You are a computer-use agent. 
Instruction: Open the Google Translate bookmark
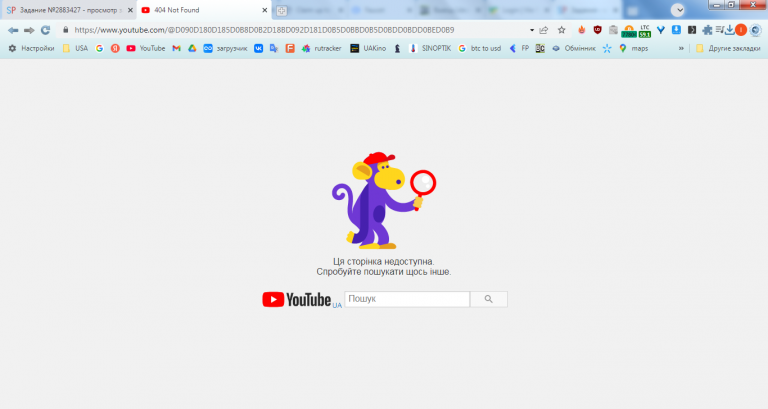274,48
